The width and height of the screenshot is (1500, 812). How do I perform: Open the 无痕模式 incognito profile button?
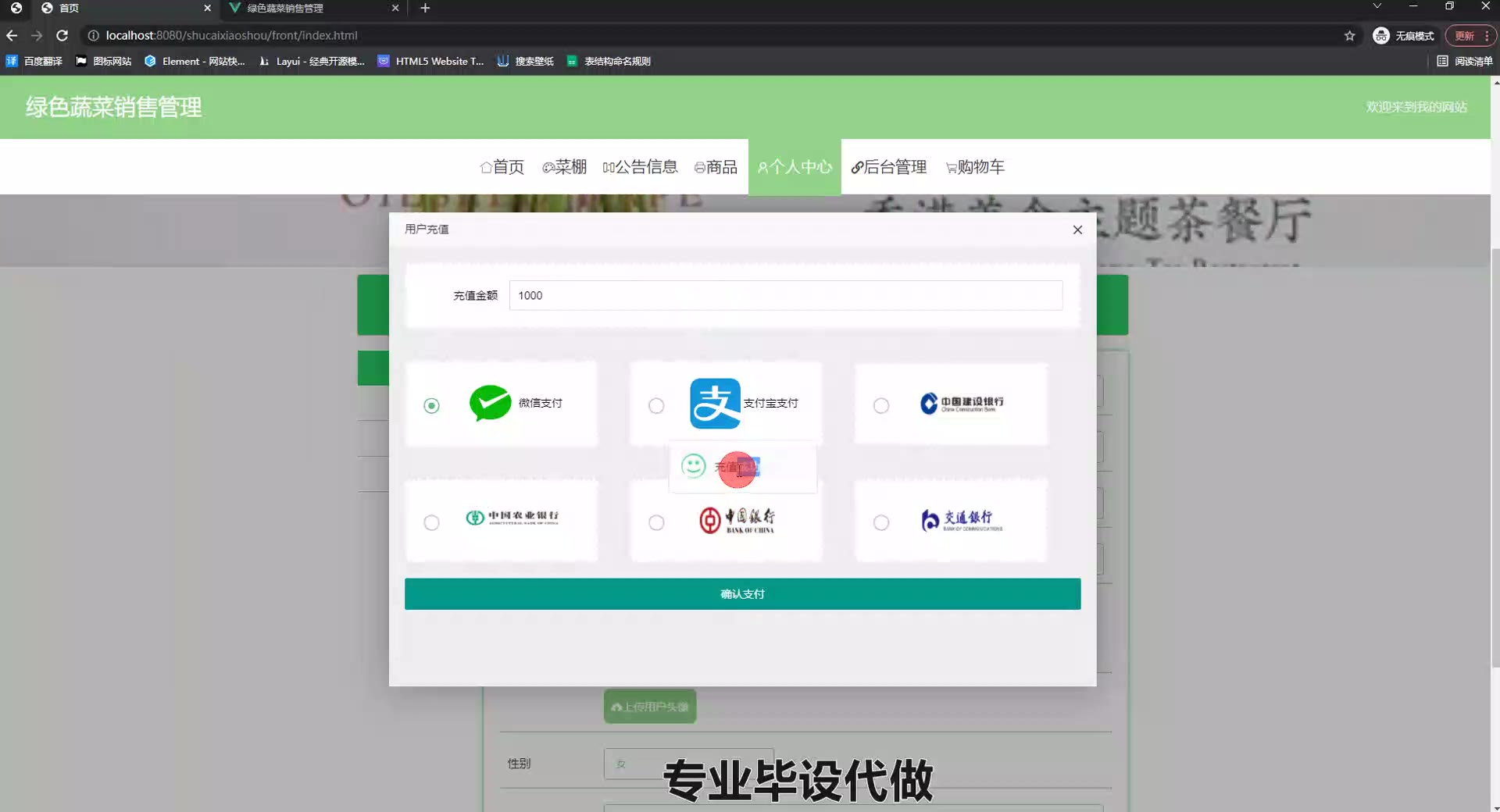point(1404,36)
